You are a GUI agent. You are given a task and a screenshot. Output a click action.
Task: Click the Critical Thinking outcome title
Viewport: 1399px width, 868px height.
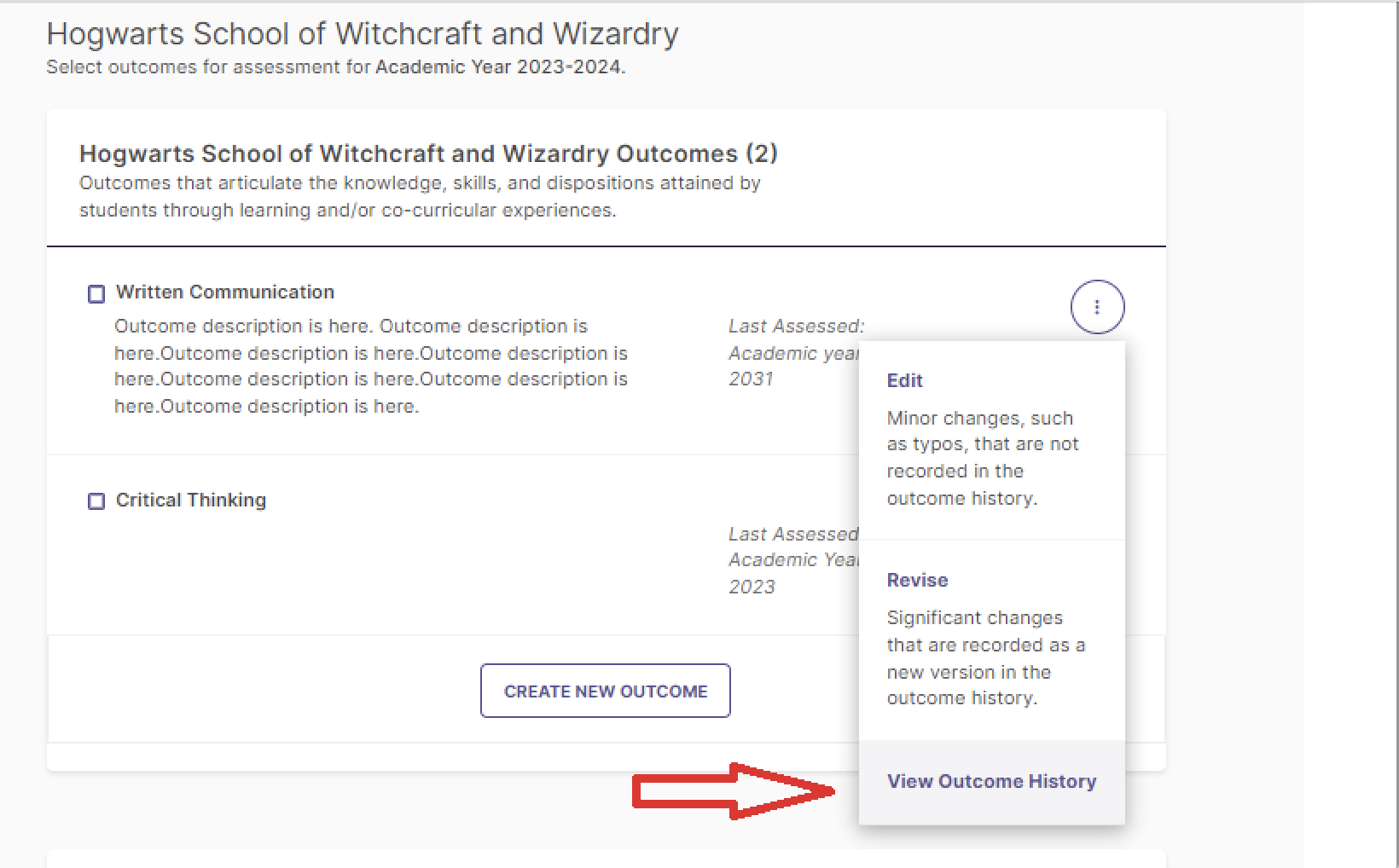coord(191,500)
